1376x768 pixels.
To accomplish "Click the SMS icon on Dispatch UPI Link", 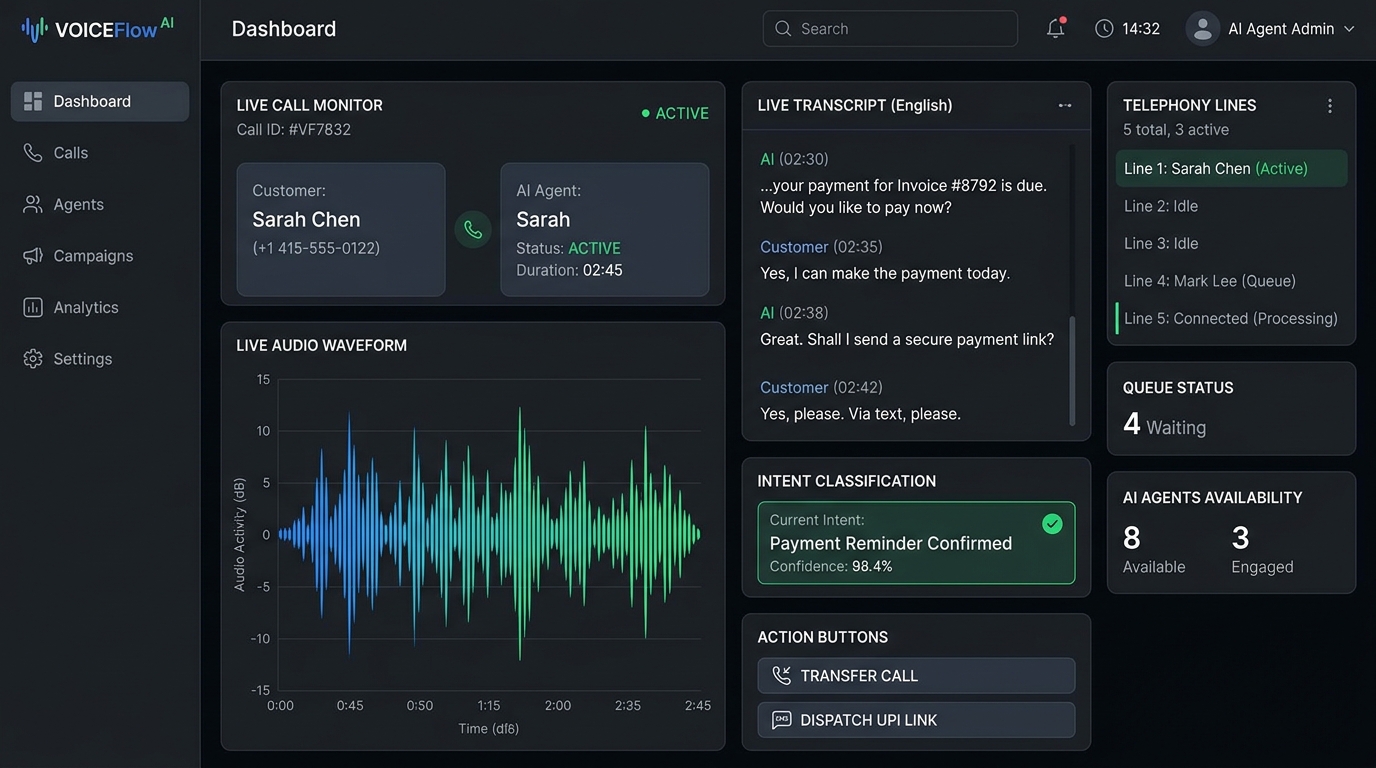I will pyautogui.click(x=781, y=720).
